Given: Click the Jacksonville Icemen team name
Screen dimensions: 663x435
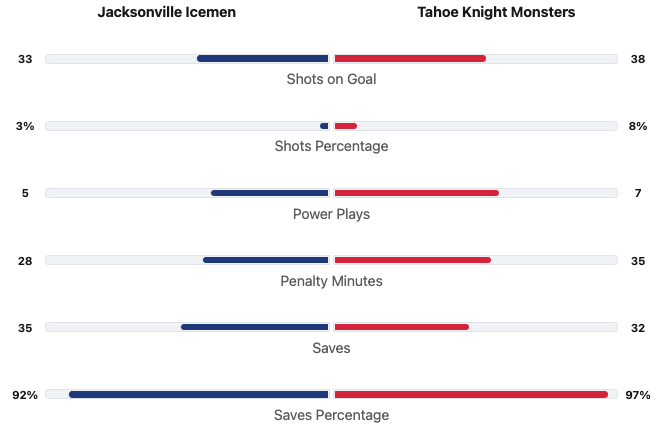Looking at the screenshot, I should click(167, 13).
